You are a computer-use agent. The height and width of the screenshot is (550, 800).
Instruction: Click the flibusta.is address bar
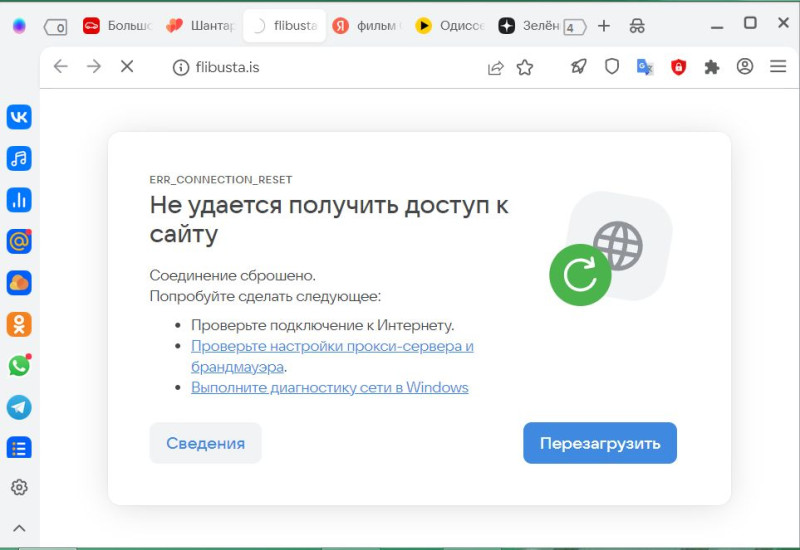pyautogui.click(x=320, y=67)
